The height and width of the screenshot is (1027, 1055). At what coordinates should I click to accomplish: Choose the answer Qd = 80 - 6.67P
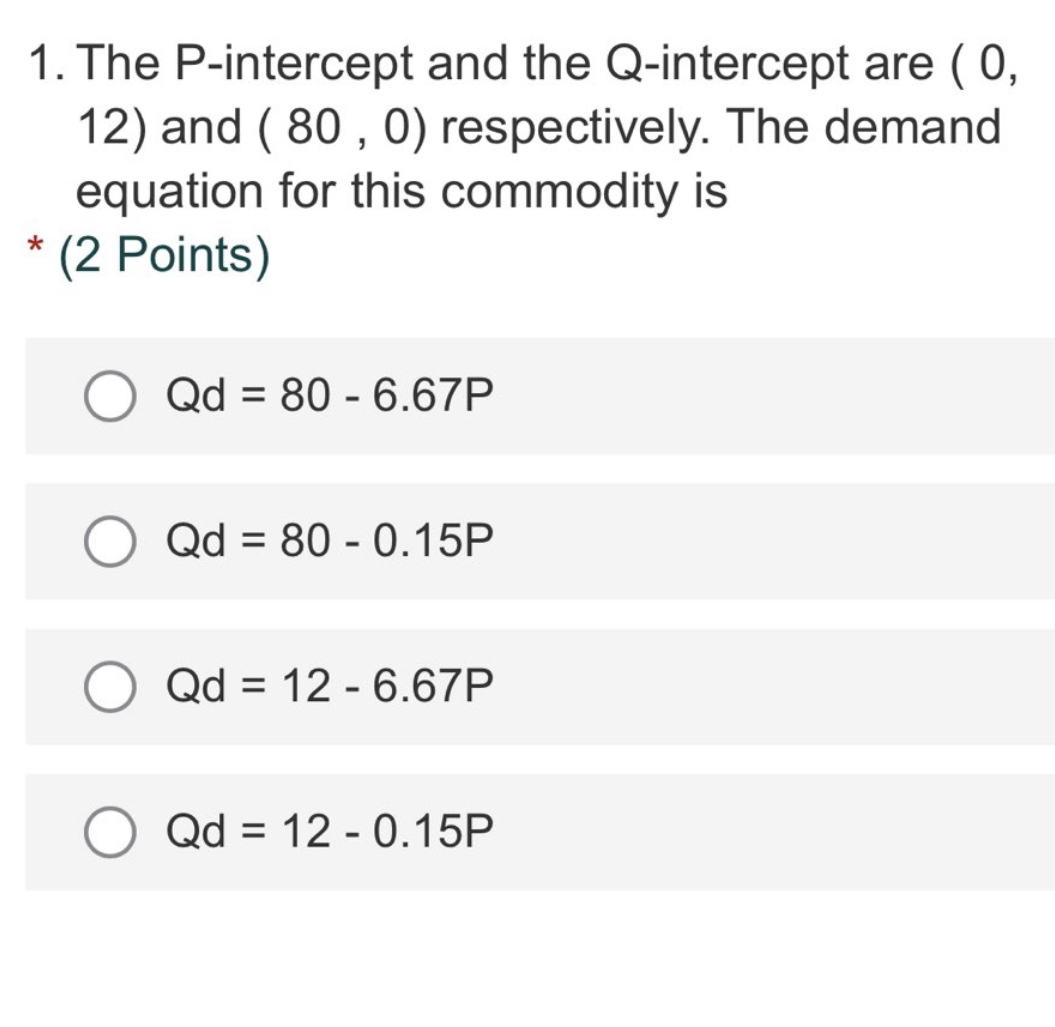click(x=330, y=395)
